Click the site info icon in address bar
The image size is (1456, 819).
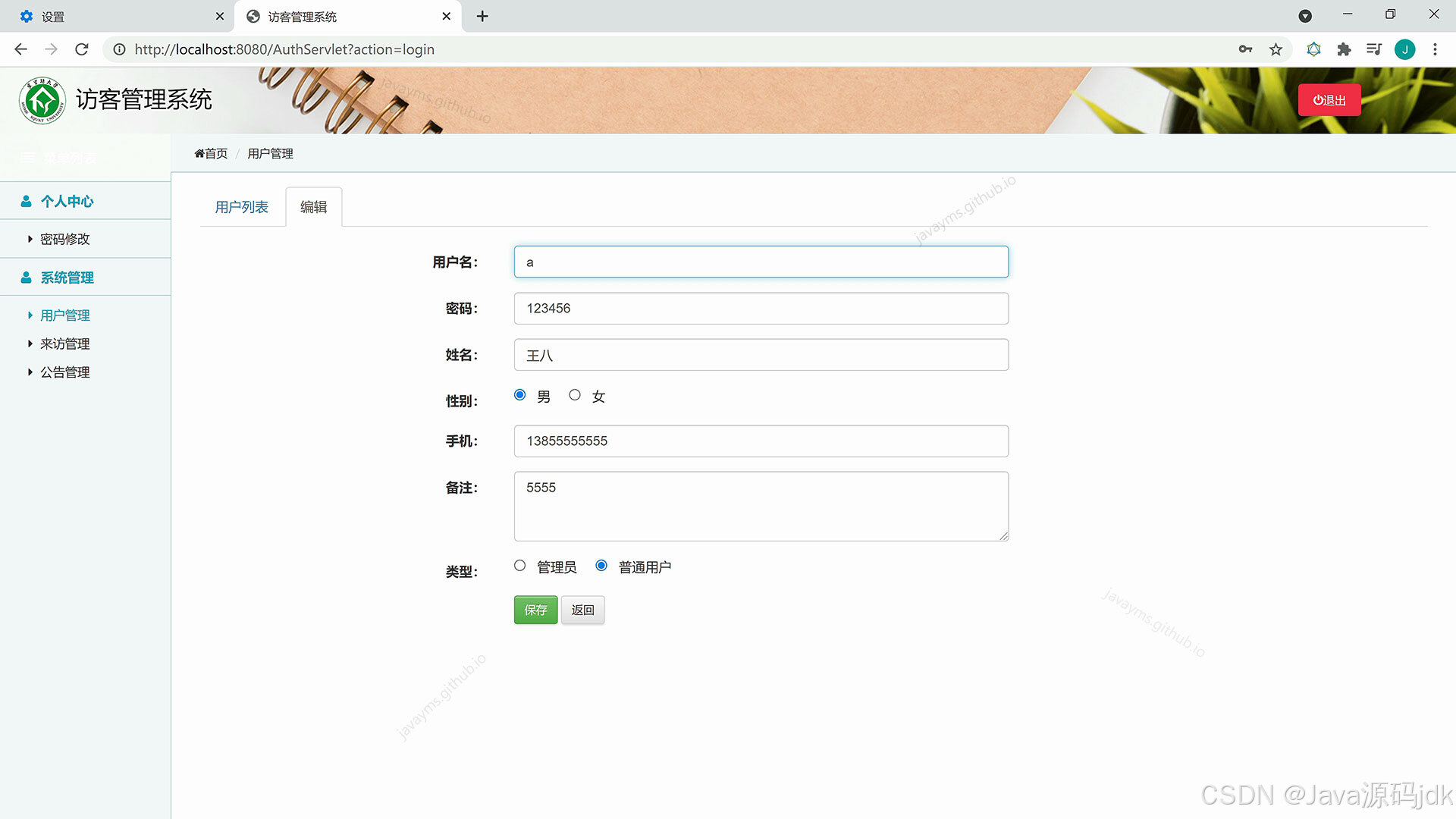click(119, 49)
